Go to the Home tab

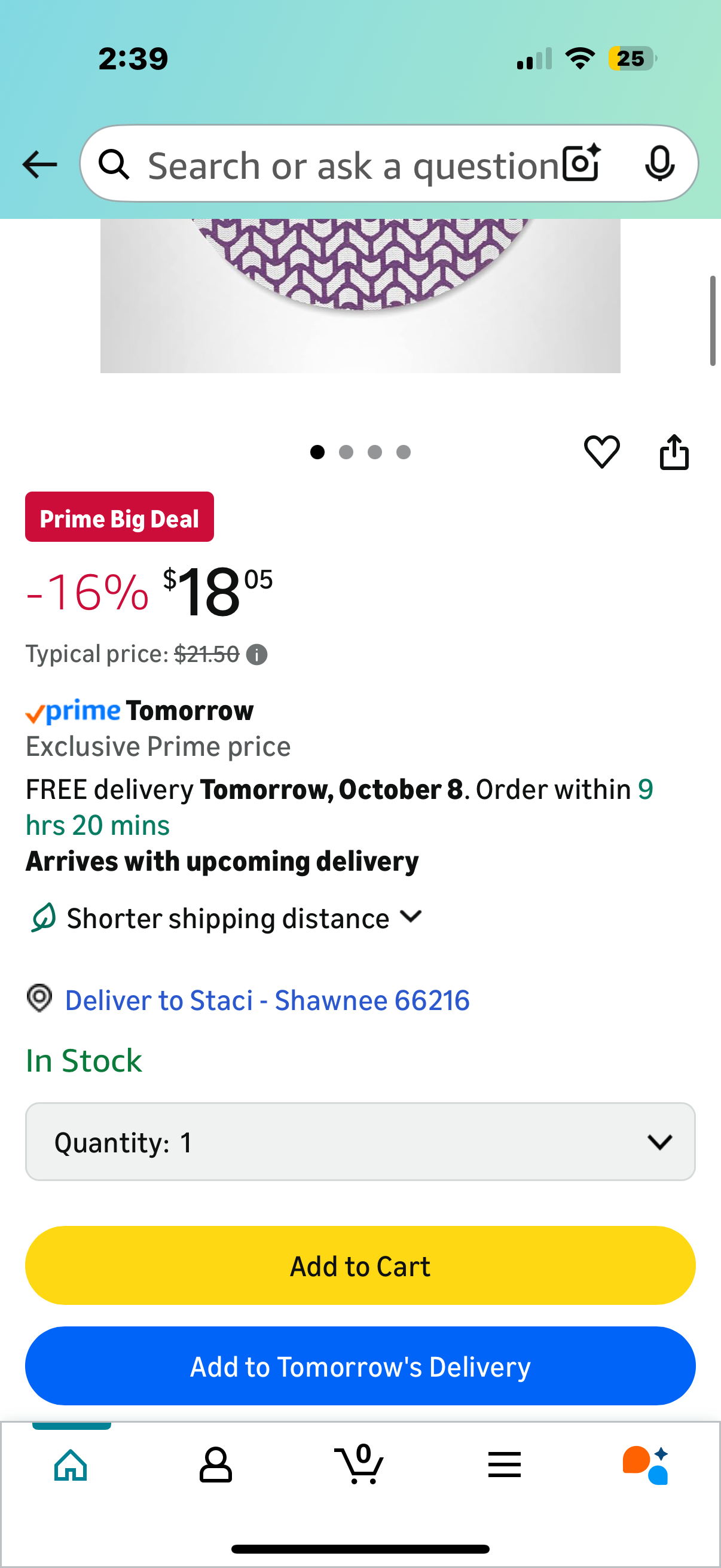71,1465
